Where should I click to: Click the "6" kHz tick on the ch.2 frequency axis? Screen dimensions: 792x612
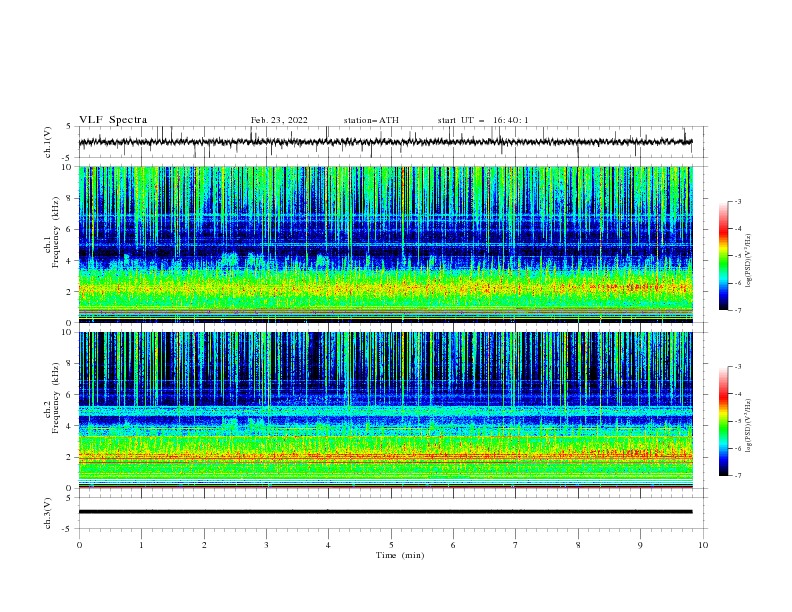(69, 395)
